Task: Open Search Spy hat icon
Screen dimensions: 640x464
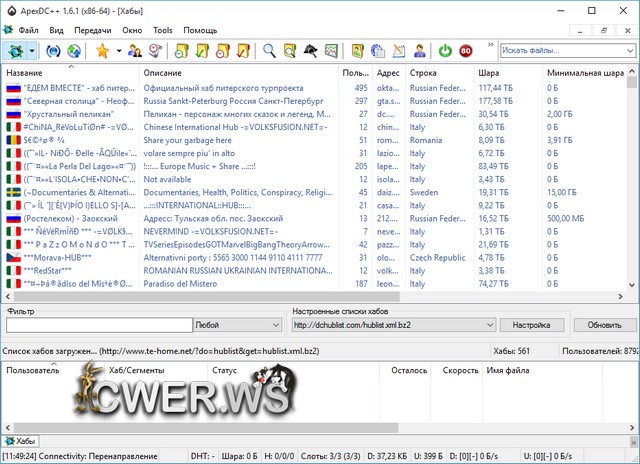Action: pyautogui.click(x=311, y=51)
